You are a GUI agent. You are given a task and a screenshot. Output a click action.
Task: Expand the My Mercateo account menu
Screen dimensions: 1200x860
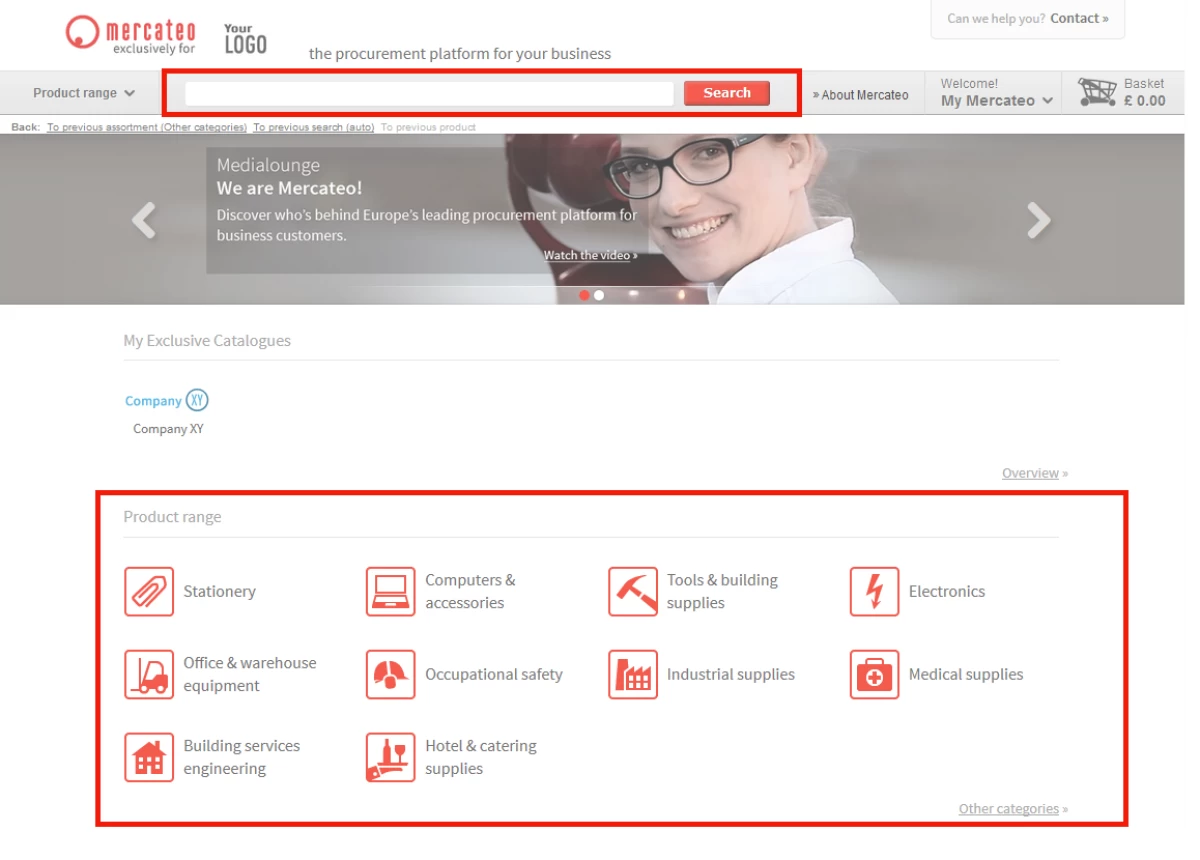996,100
